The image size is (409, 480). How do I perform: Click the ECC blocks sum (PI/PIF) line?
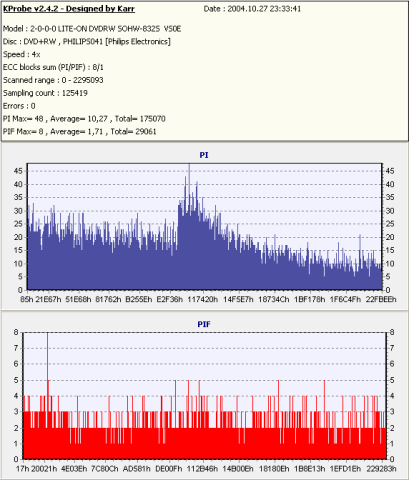[53, 67]
